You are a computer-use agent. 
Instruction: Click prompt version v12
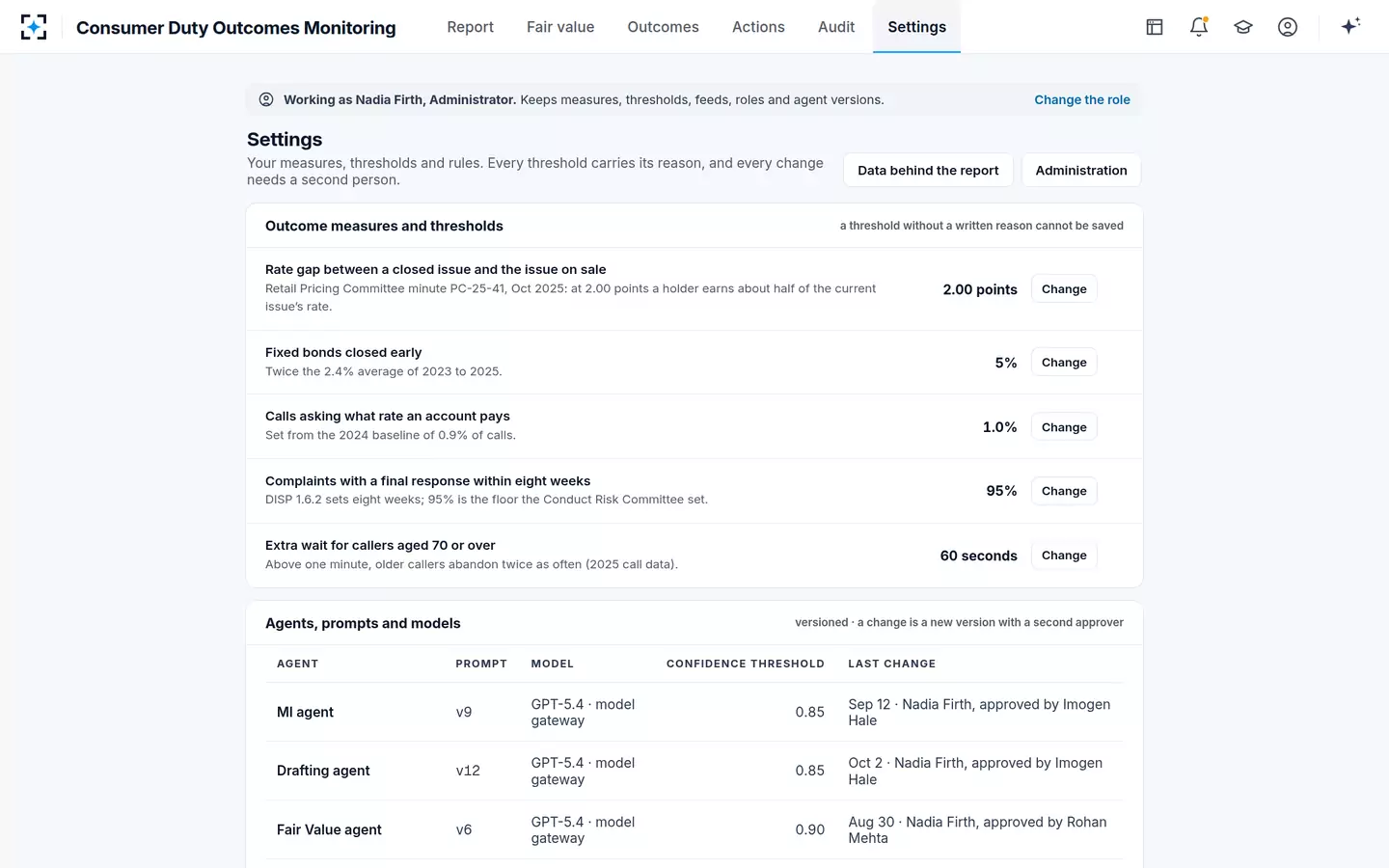(468, 771)
